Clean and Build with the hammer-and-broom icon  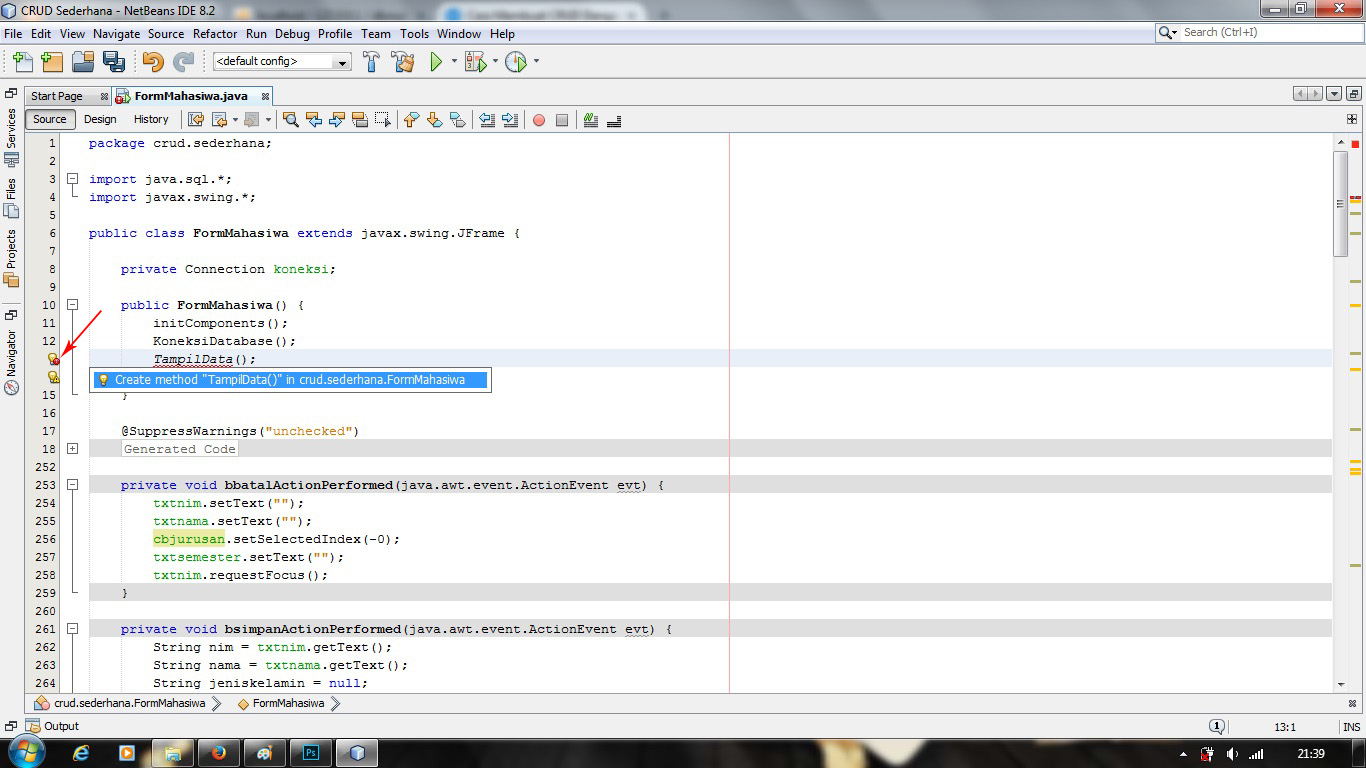pos(403,62)
